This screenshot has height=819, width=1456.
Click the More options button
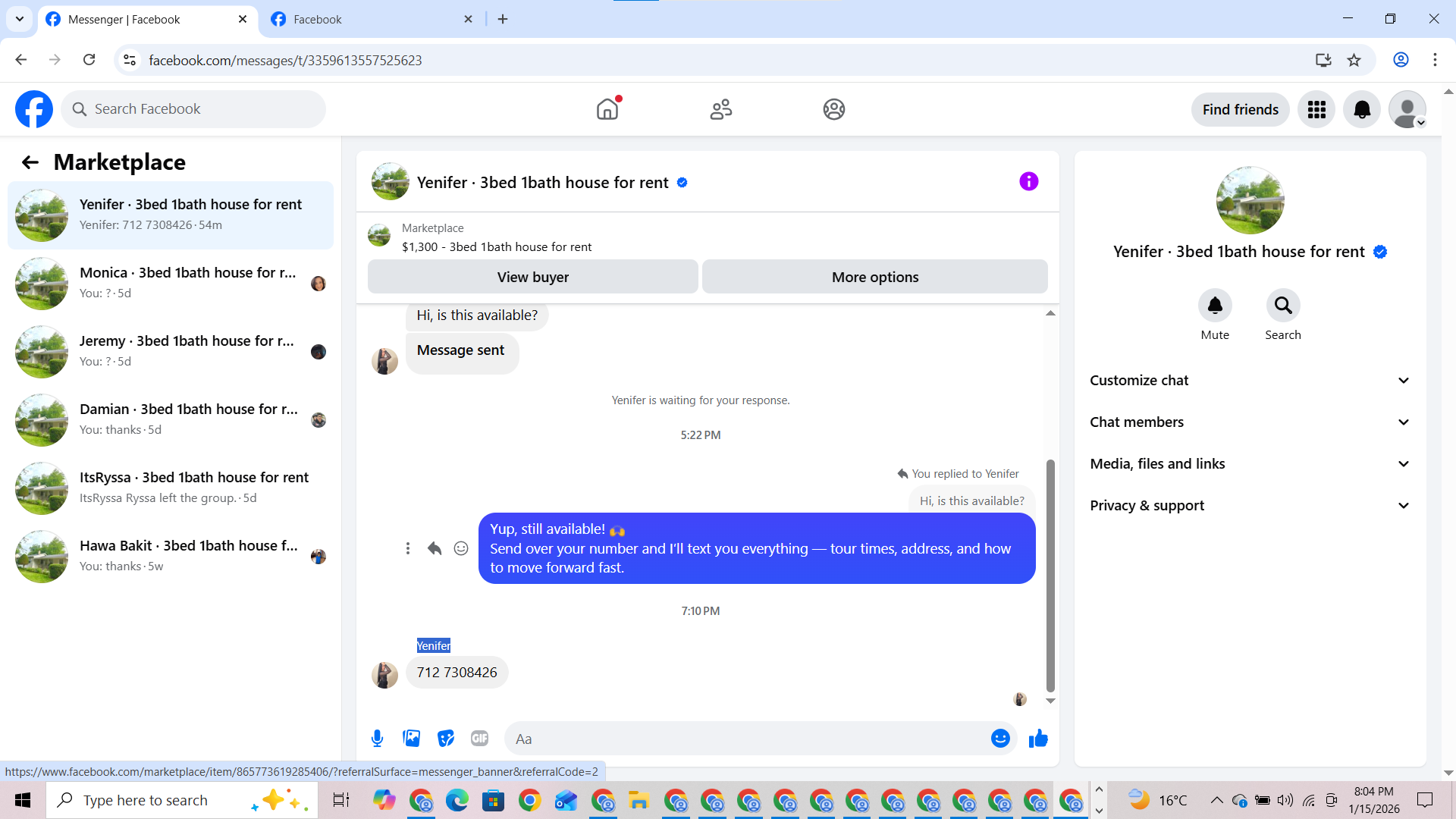click(x=874, y=277)
